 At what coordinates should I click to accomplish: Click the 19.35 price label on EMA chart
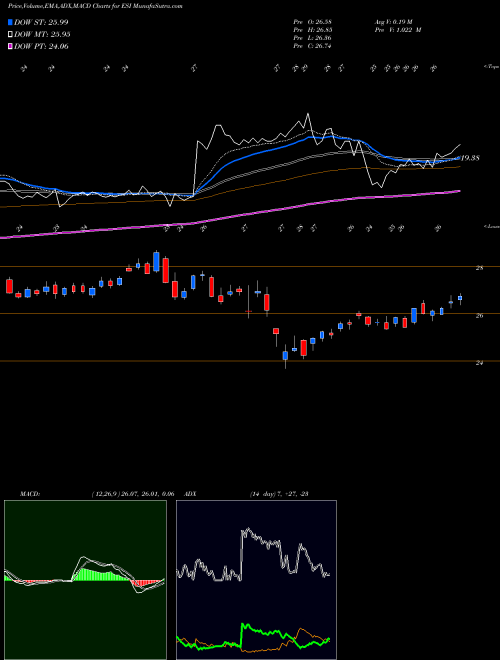click(470, 158)
